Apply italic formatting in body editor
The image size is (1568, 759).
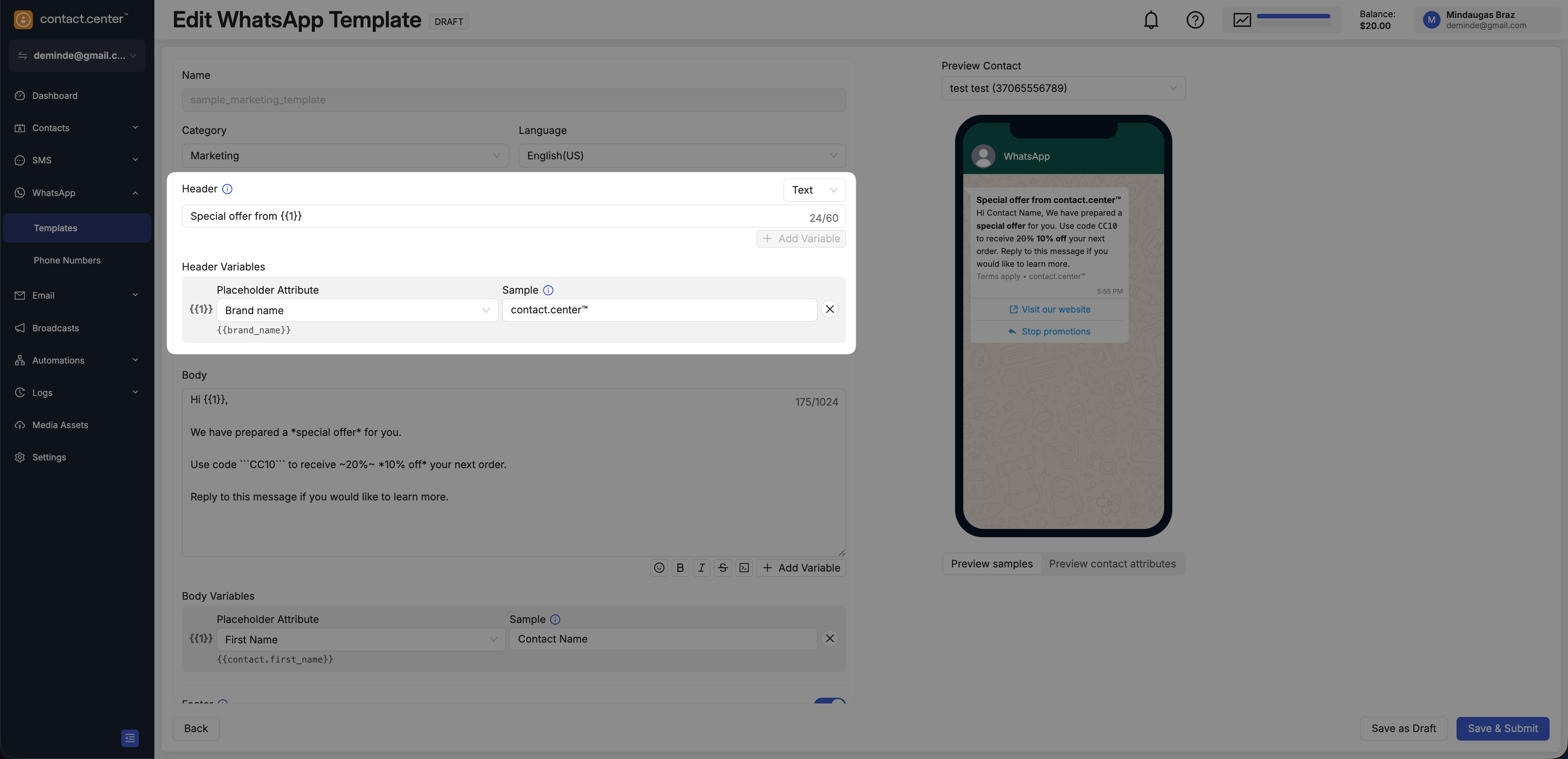701,568
